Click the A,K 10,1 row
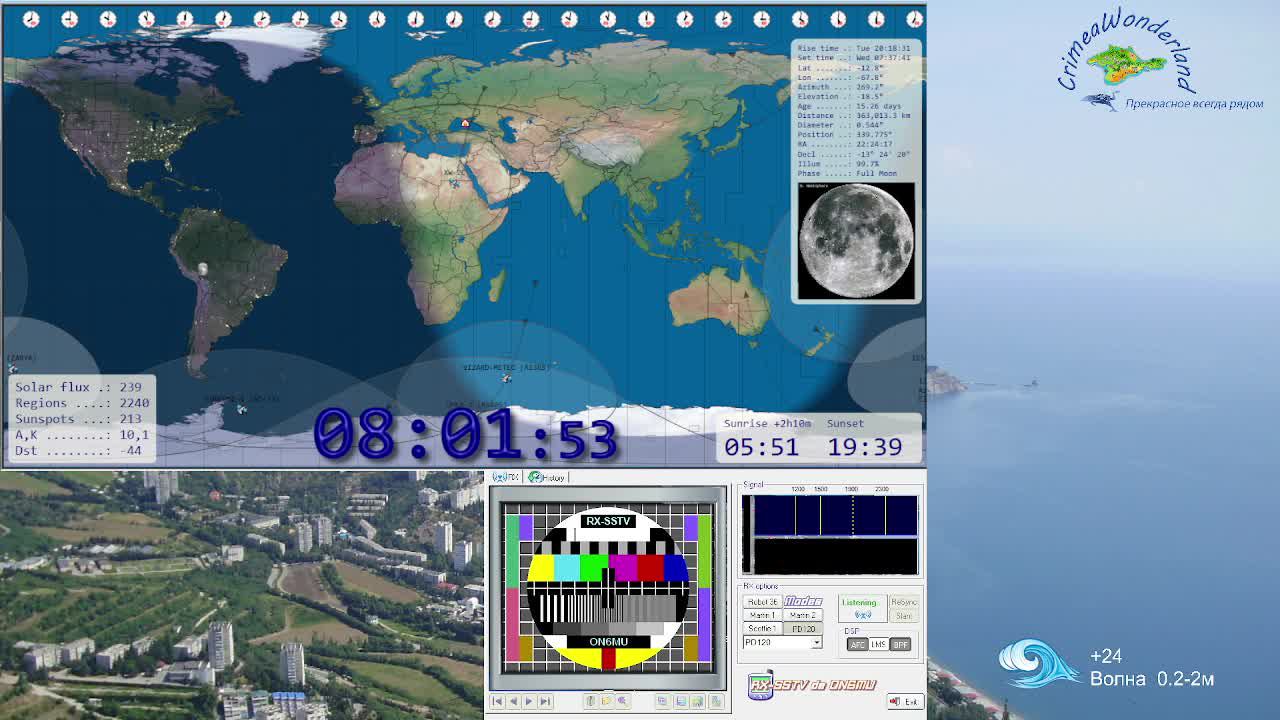Viewport: 1280px width, 720px height. [x=82, y=435]
